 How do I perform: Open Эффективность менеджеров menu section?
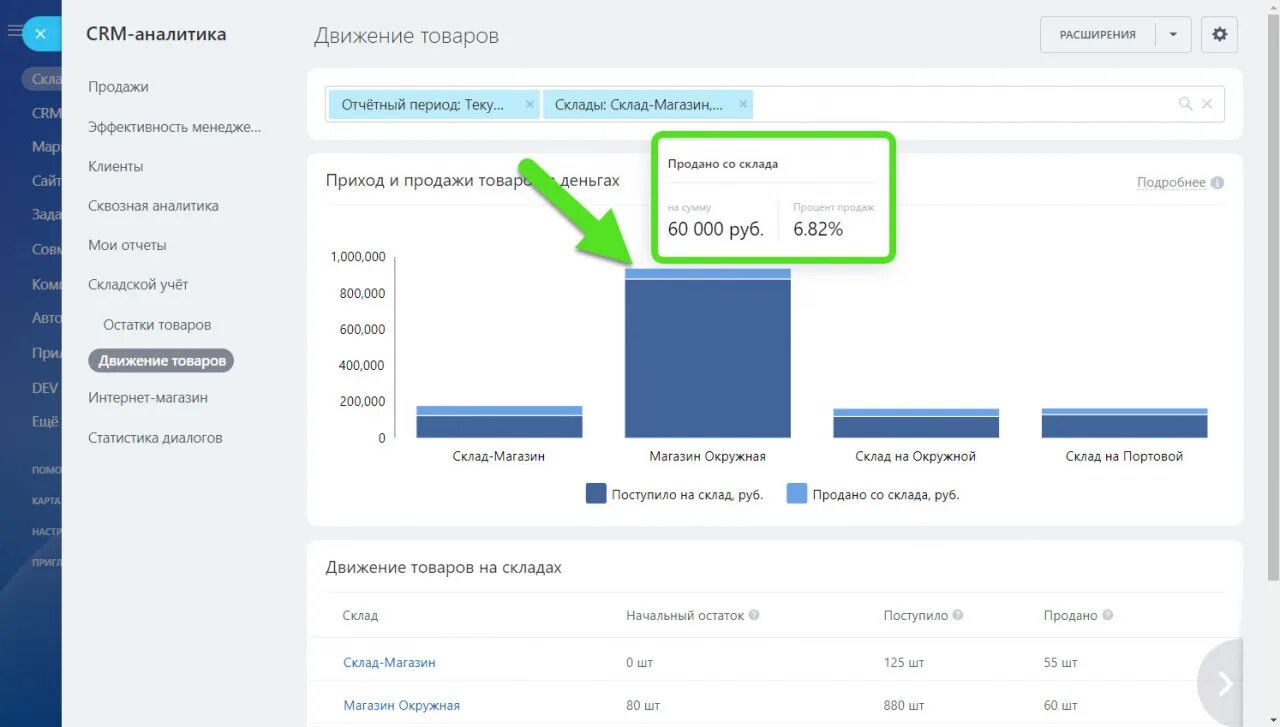coord(174,127)
